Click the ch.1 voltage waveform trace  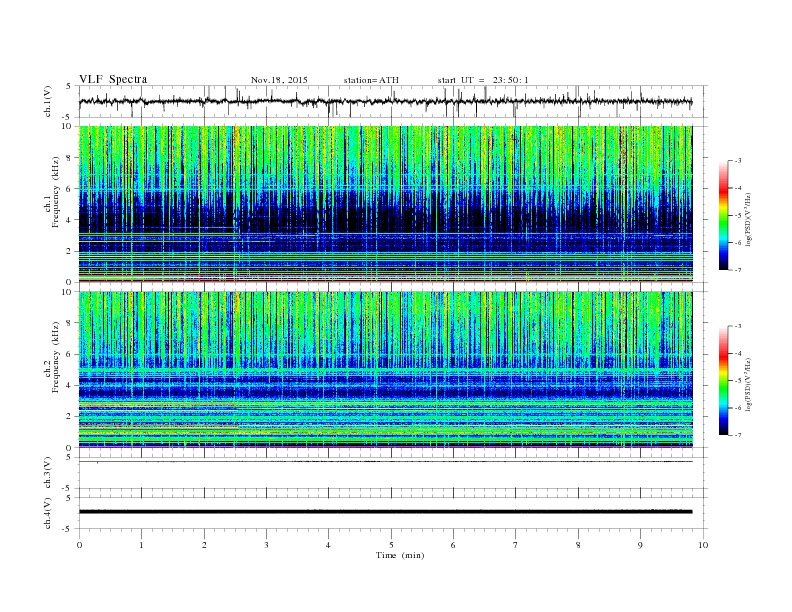tap(385, 101)
